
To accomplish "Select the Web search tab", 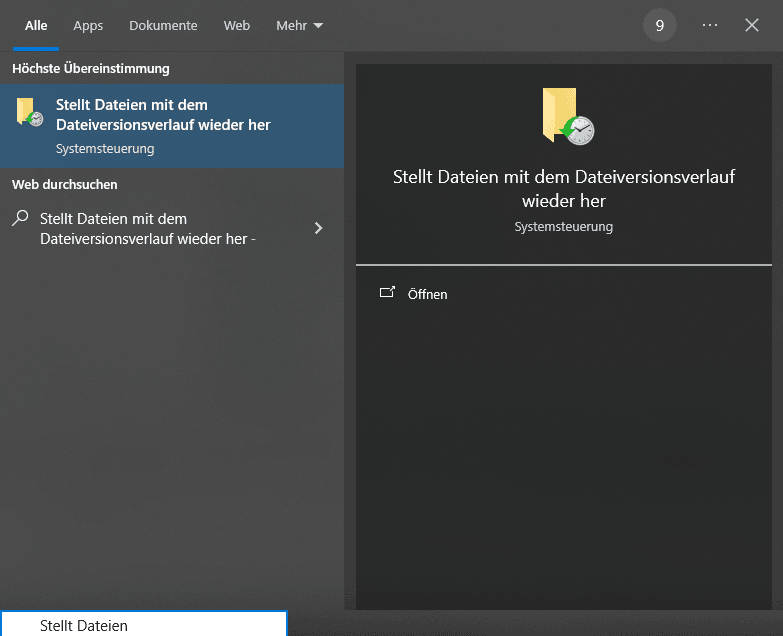I will coord(237,25).
